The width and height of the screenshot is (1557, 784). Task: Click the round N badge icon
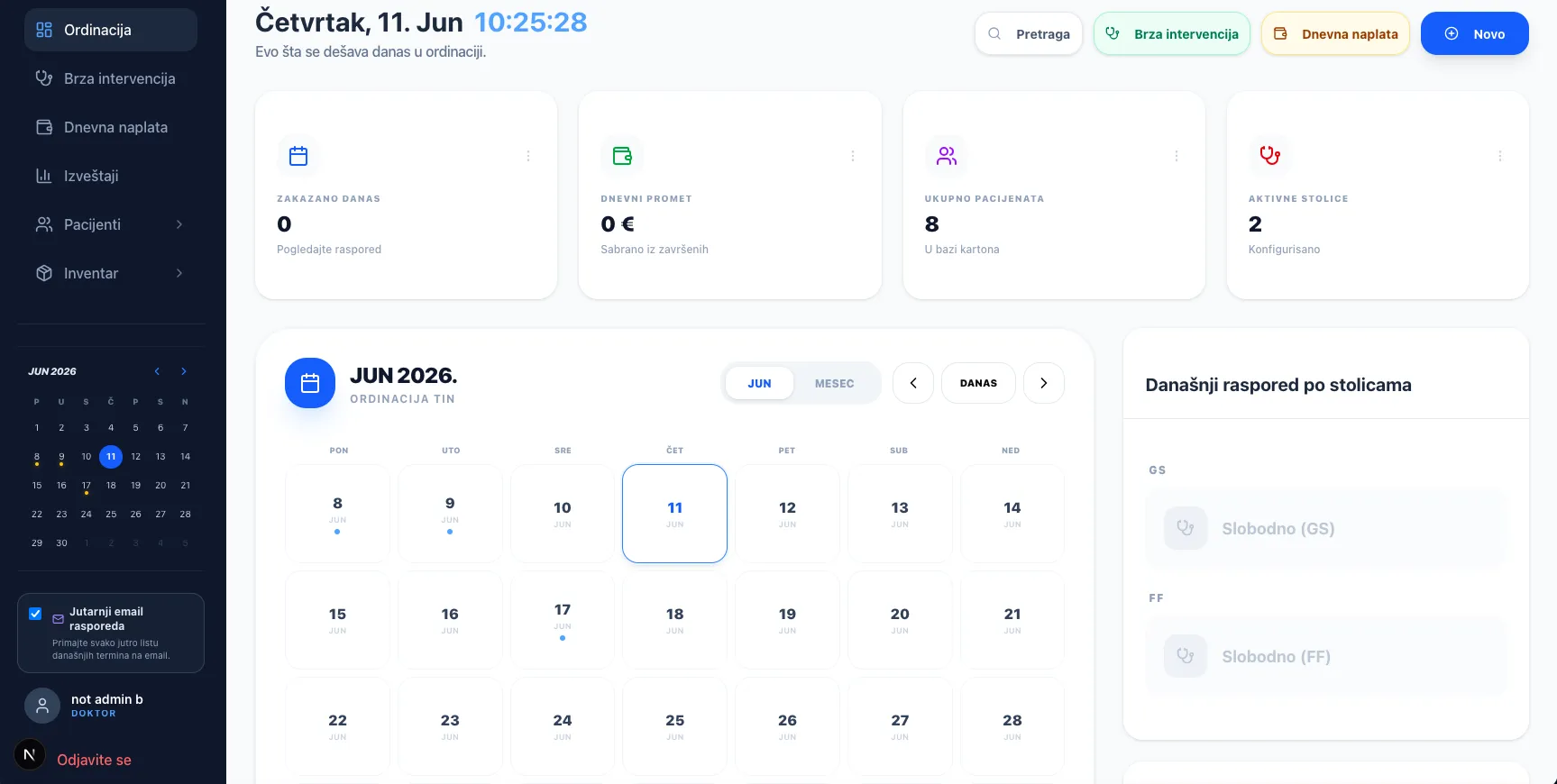coord(30,754)
